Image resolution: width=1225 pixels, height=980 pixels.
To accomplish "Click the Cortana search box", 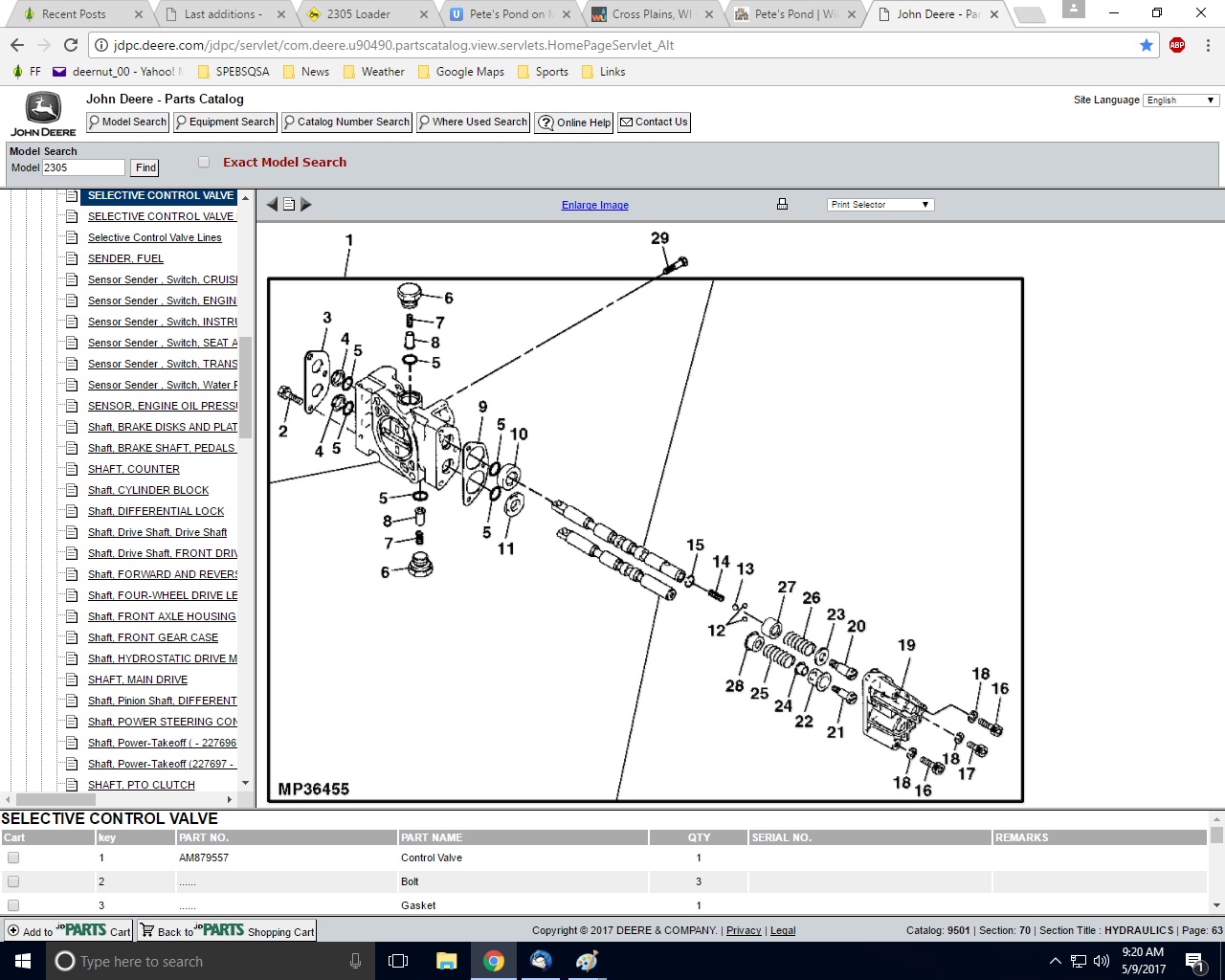I will [211, 961].
